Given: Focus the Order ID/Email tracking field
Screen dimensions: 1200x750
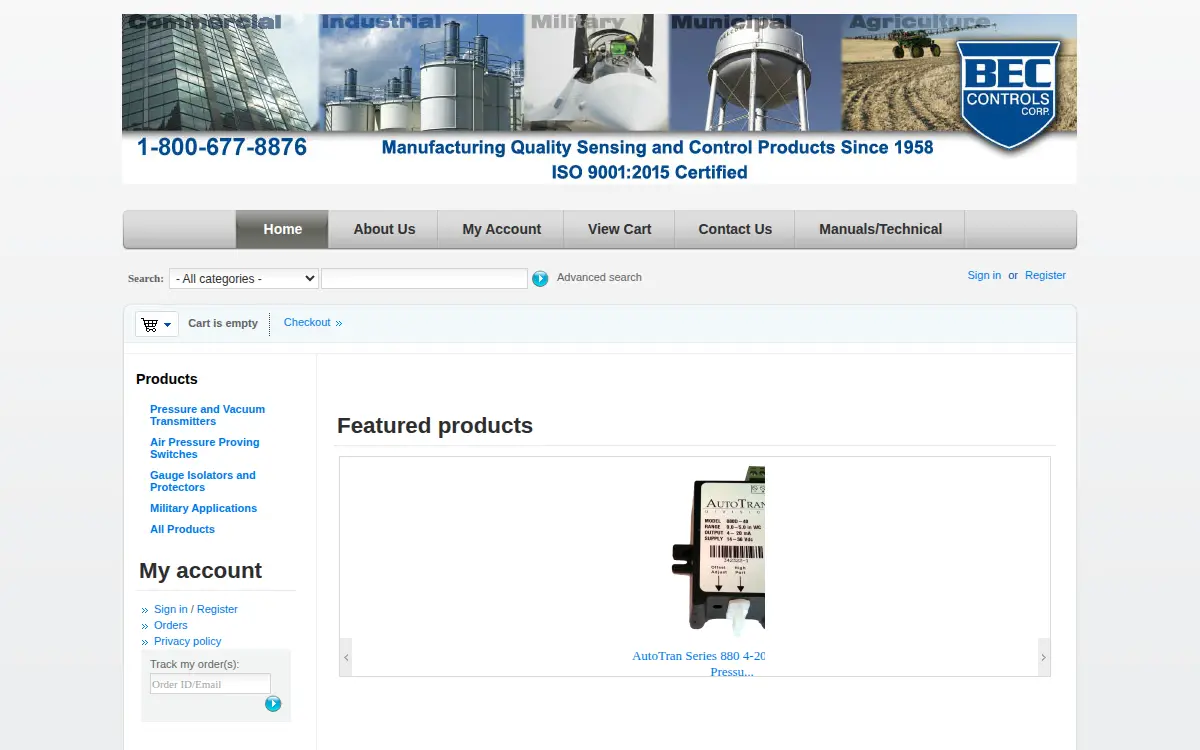Looking at the screenshot, I should 210,684.
